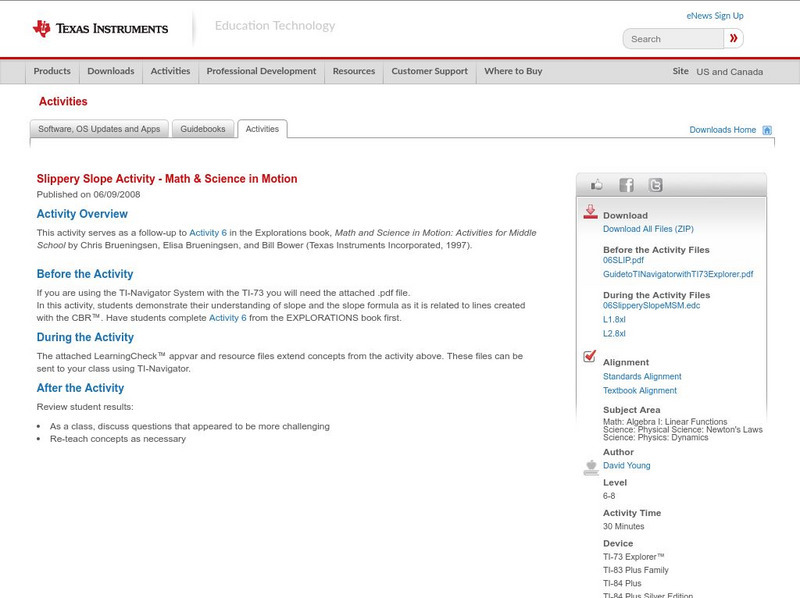Click the Texas Instruments logo

[100, 29]
